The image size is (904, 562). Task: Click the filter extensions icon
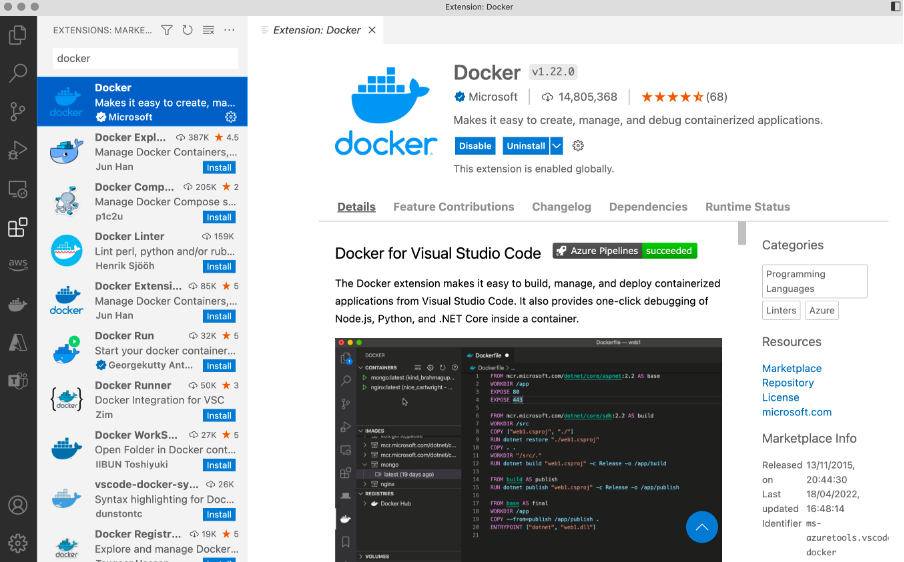167,30
